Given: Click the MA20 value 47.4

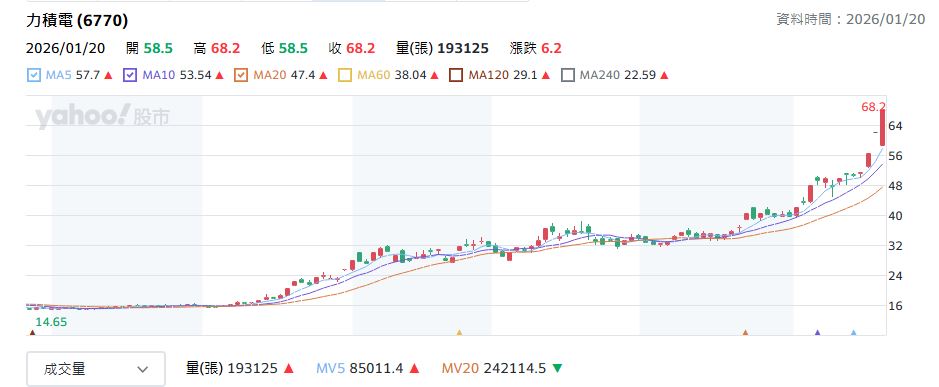Looking at the screenshot, I should (x=303, y=75).
